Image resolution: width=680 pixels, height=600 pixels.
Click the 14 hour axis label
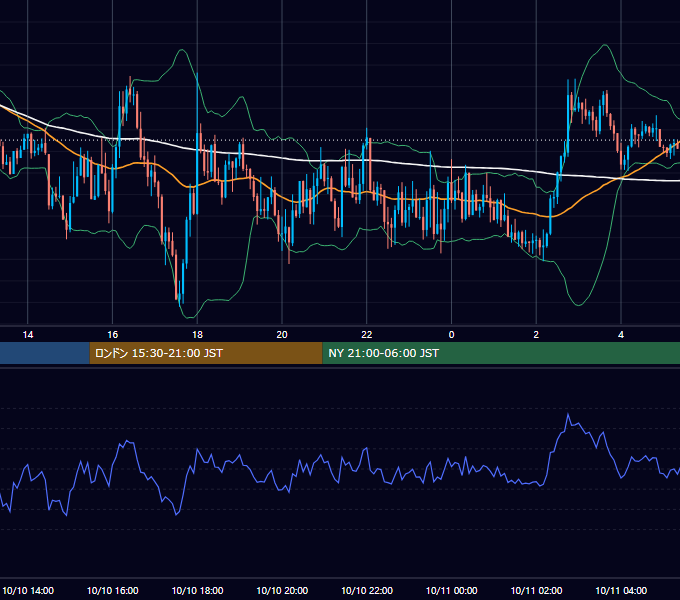(x=28, y=335)
